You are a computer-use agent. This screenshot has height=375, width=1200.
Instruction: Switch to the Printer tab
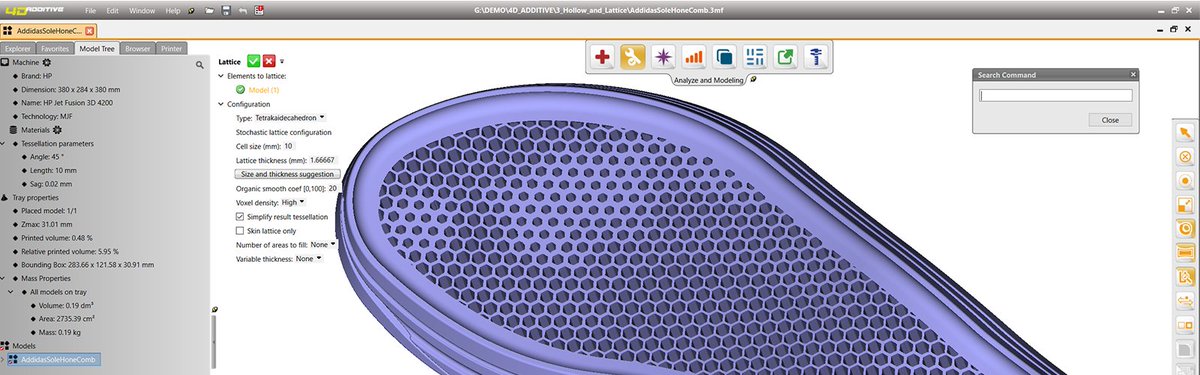point(172,48)
